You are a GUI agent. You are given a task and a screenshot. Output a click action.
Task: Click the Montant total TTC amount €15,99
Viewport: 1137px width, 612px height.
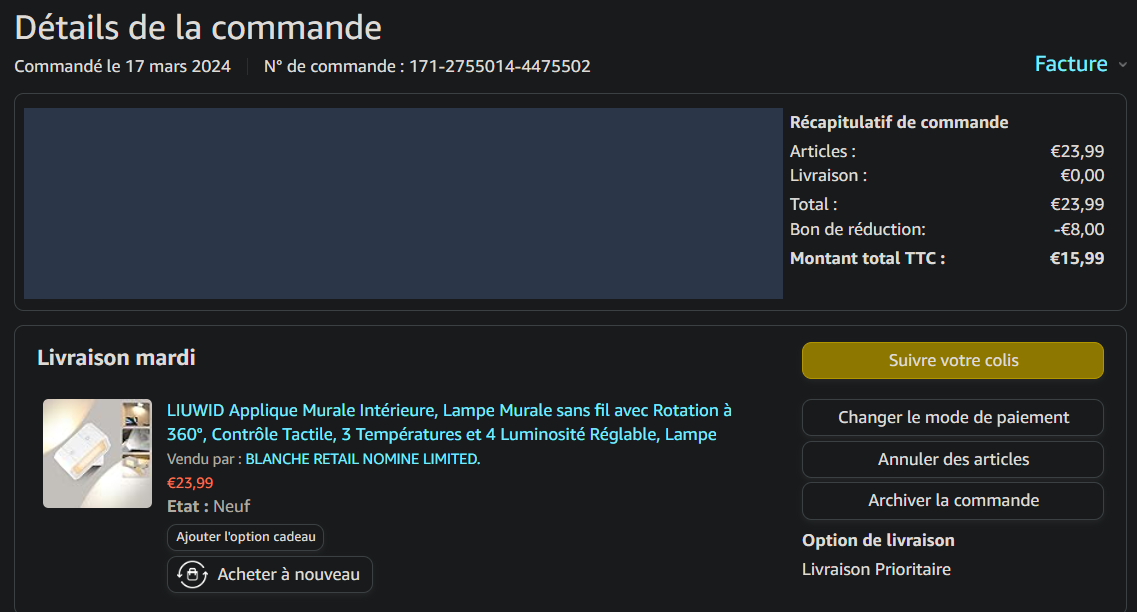pos(1076,258)
